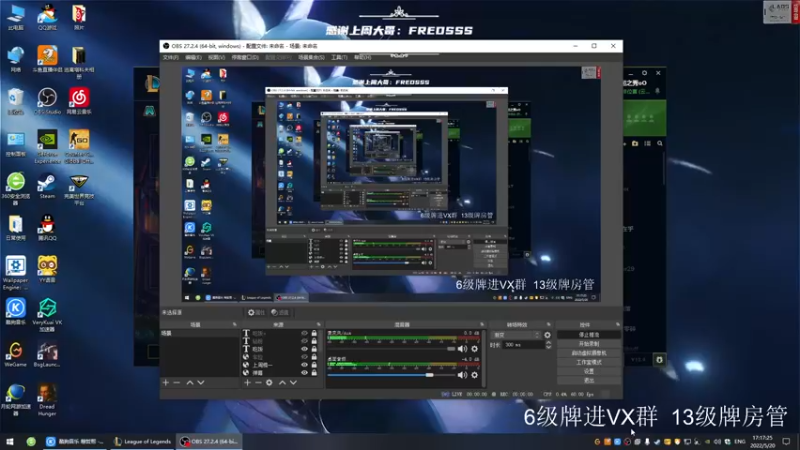The image size is (800, 450).
Task: Open the camera icon in right background window
Action: (x=635, y=143)
